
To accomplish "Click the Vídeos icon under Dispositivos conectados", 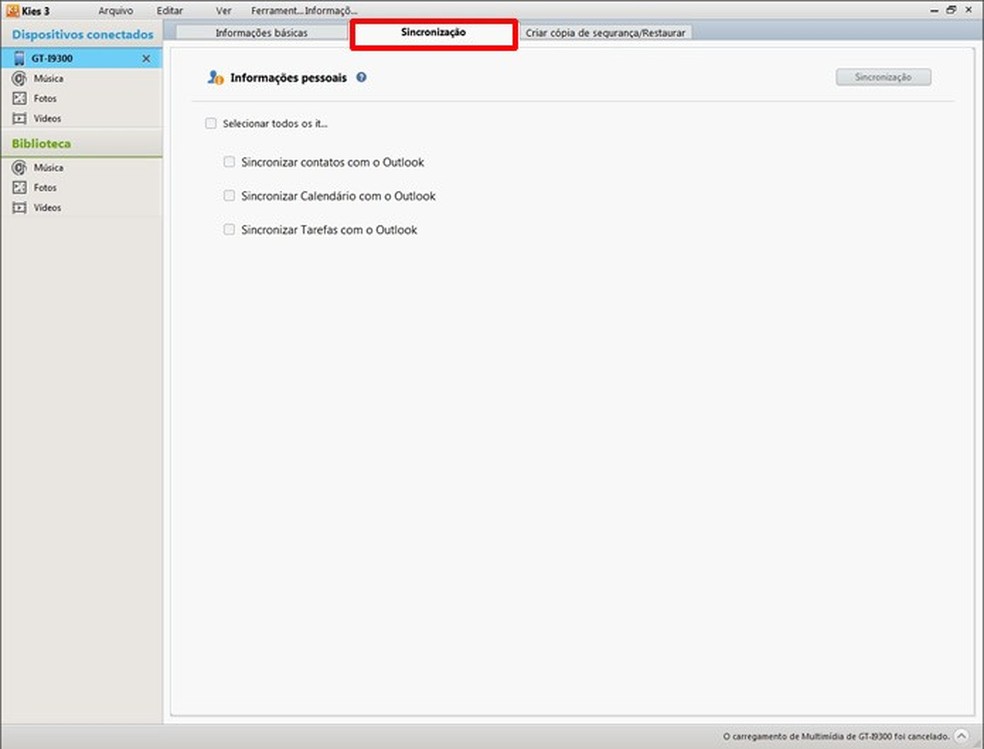I will pyautogui.click(x=19, y=119).
